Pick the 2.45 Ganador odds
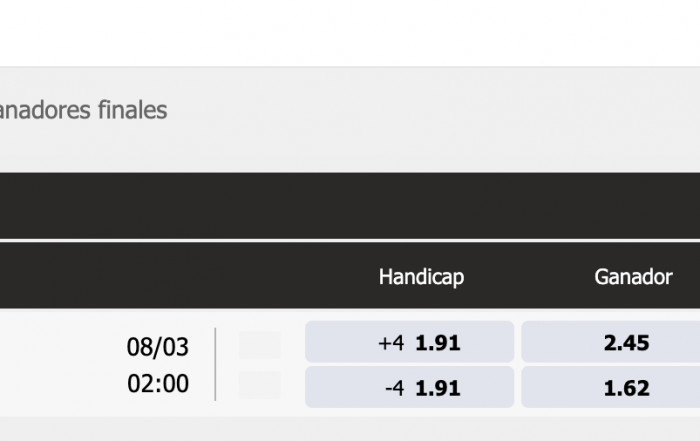 coord(610,342)
